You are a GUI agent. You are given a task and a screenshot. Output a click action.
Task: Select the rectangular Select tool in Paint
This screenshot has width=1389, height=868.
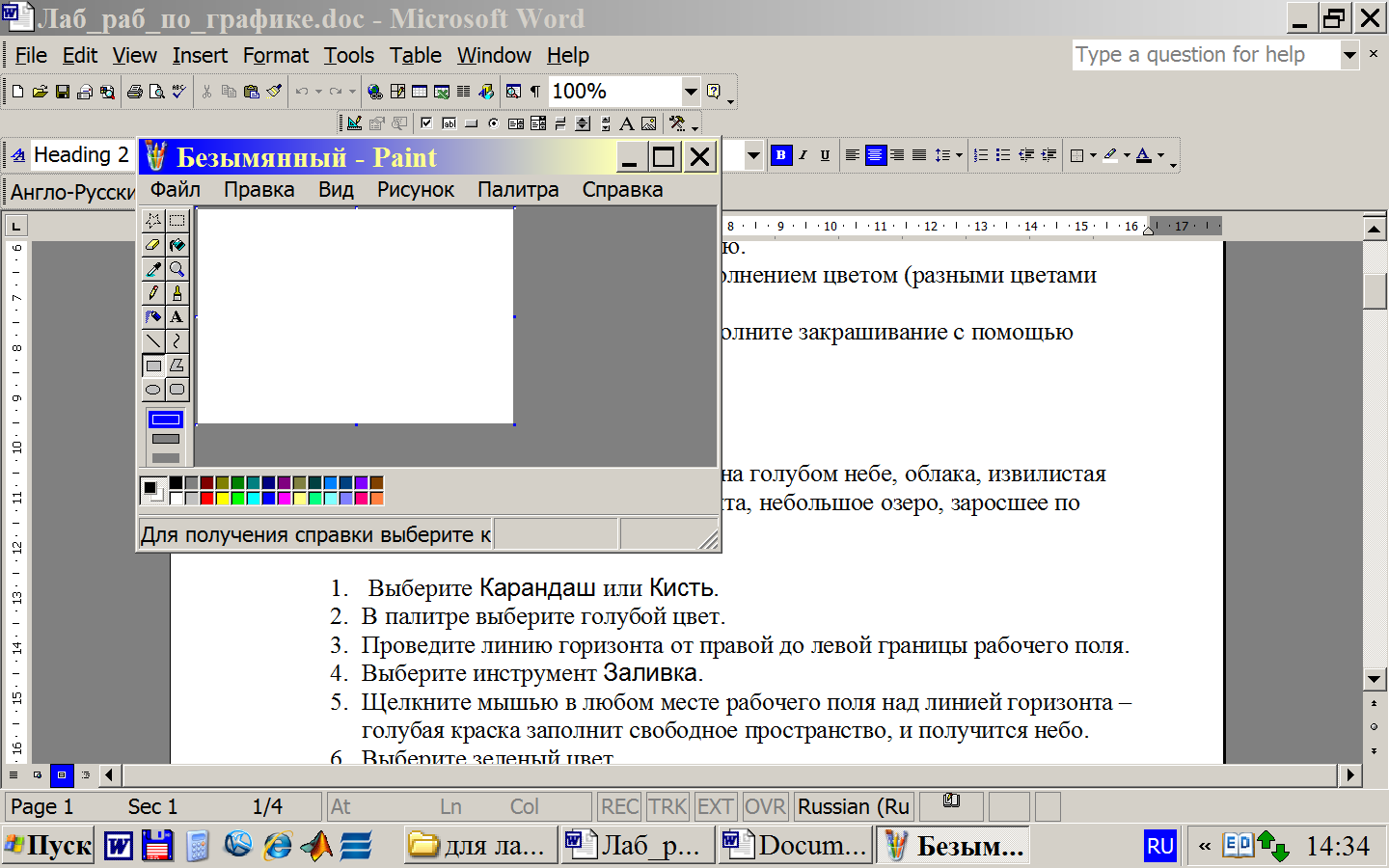(x=177, y=221)
